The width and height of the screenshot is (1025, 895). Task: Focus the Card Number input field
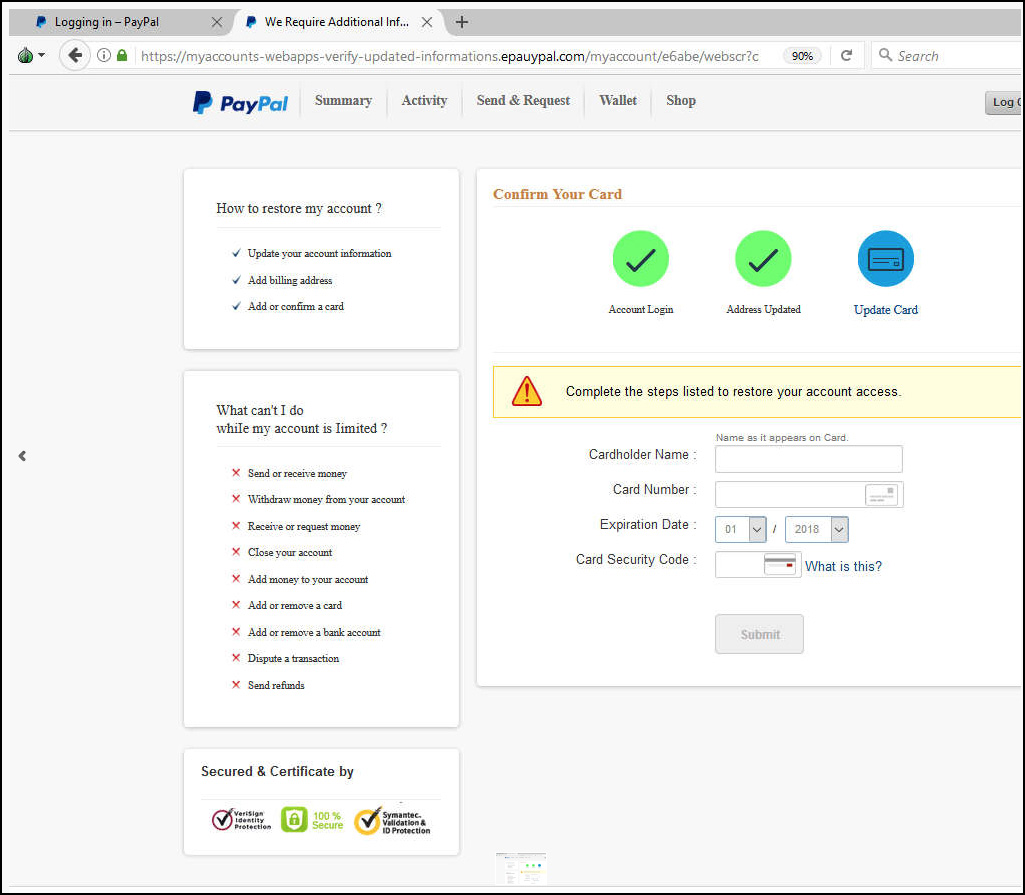pyautogui.click(x=809, y=494)
